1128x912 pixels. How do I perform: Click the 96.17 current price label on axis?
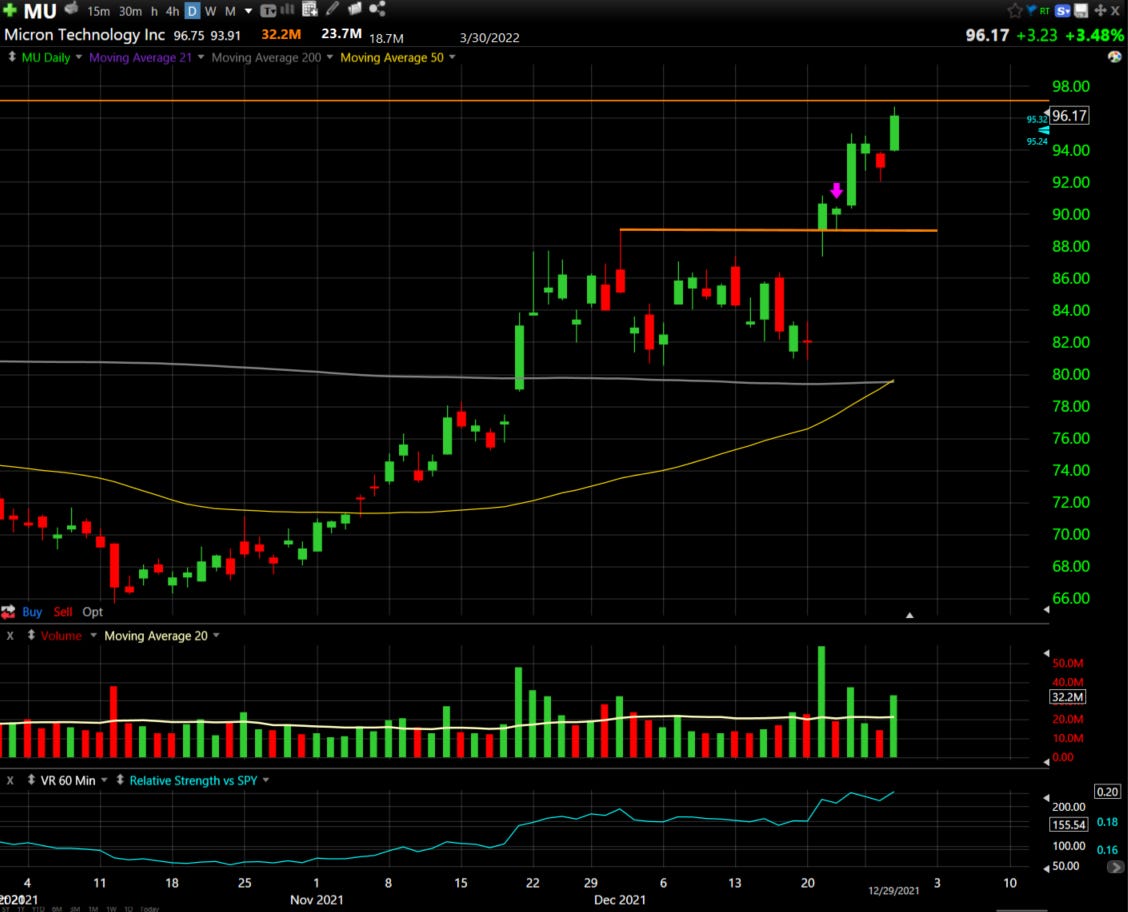[1069, 115]
